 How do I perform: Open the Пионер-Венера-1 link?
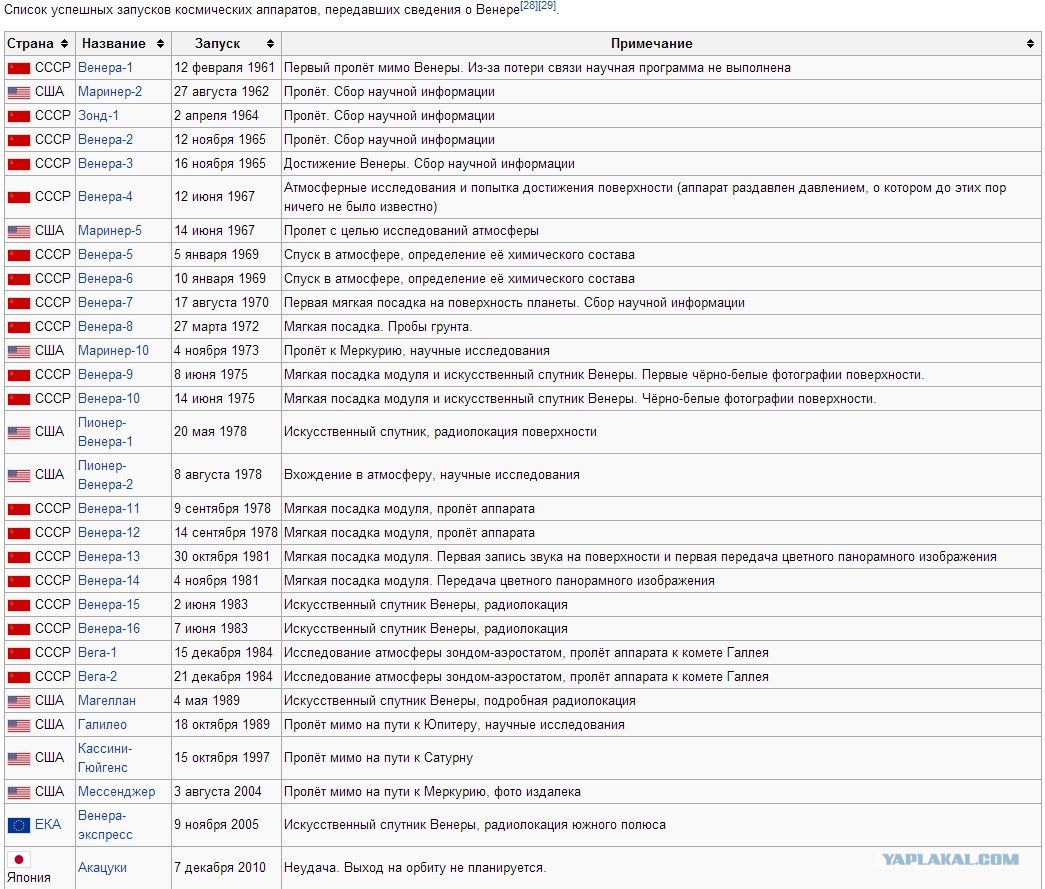(x=105, y=432)
